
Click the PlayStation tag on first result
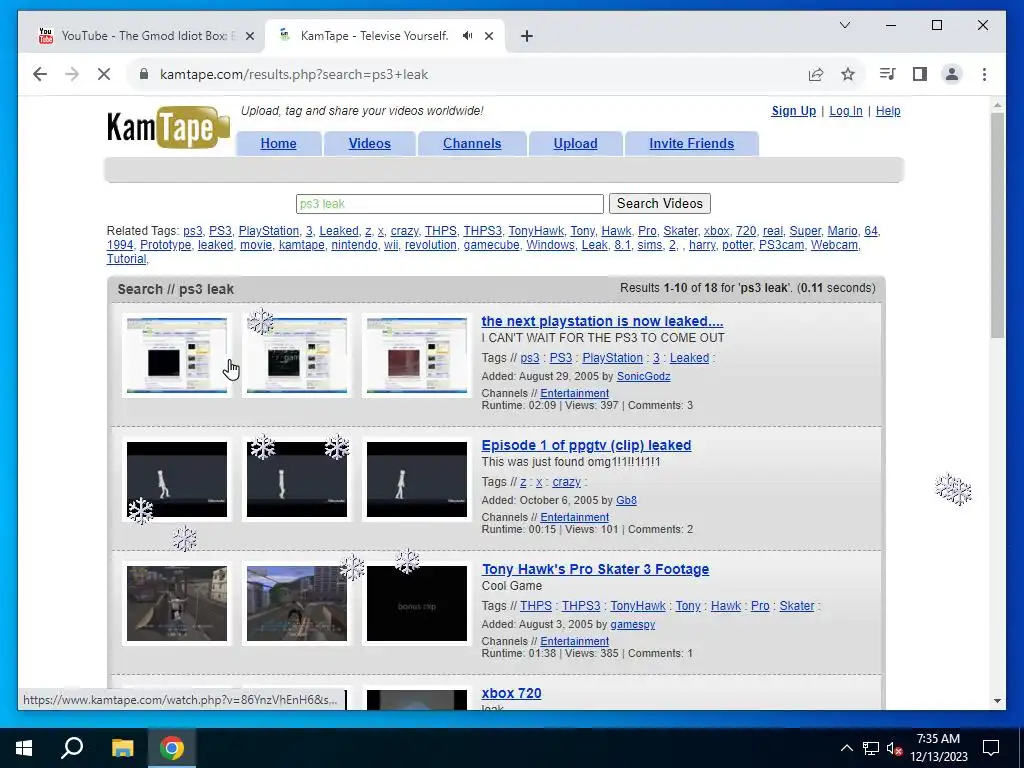coord(612,358)
